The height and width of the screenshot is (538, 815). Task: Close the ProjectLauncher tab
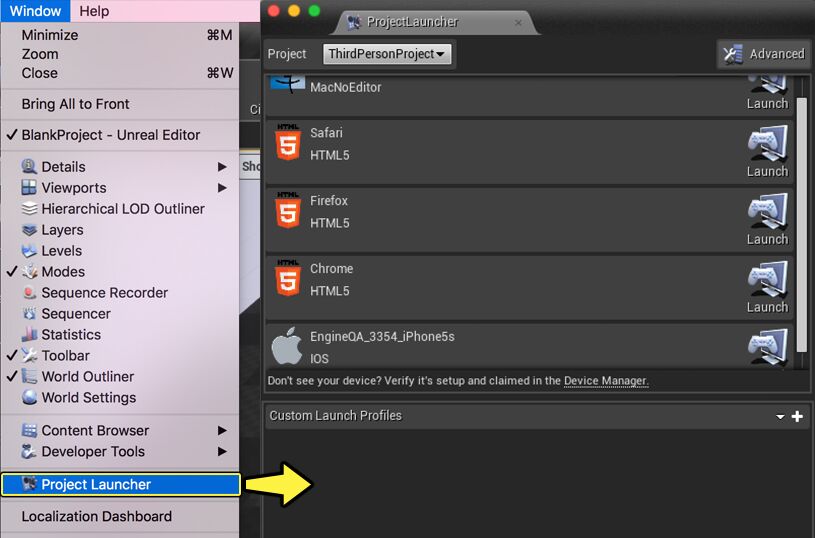coord(518,22)
